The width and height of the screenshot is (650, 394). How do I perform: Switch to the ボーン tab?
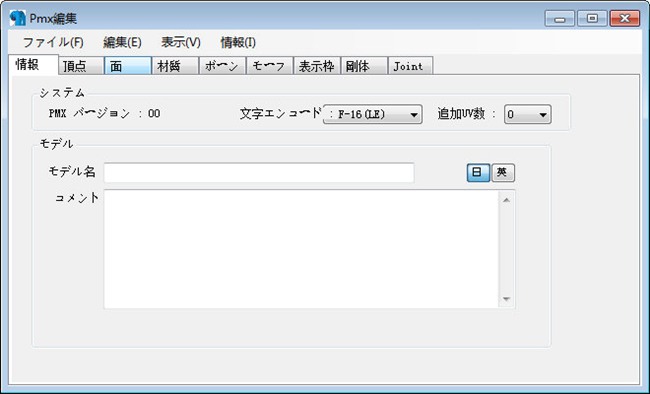point(222,66)
